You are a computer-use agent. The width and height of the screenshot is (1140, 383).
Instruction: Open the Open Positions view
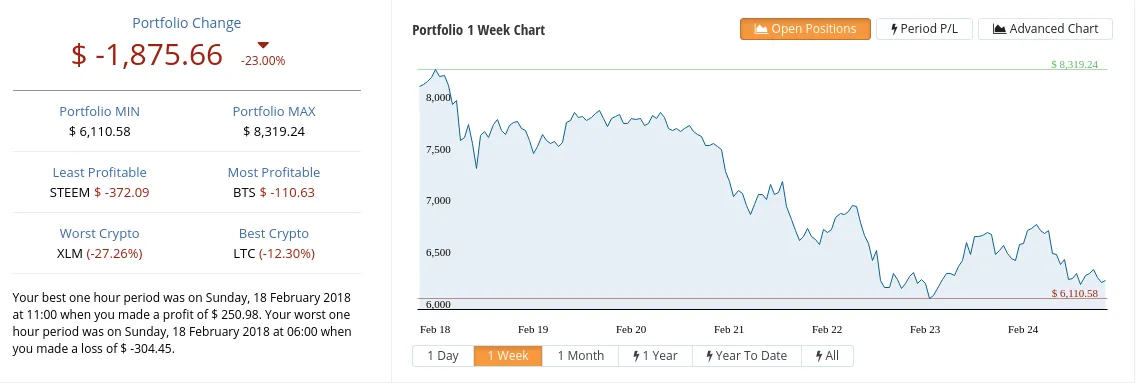click(x=805, y=29)
